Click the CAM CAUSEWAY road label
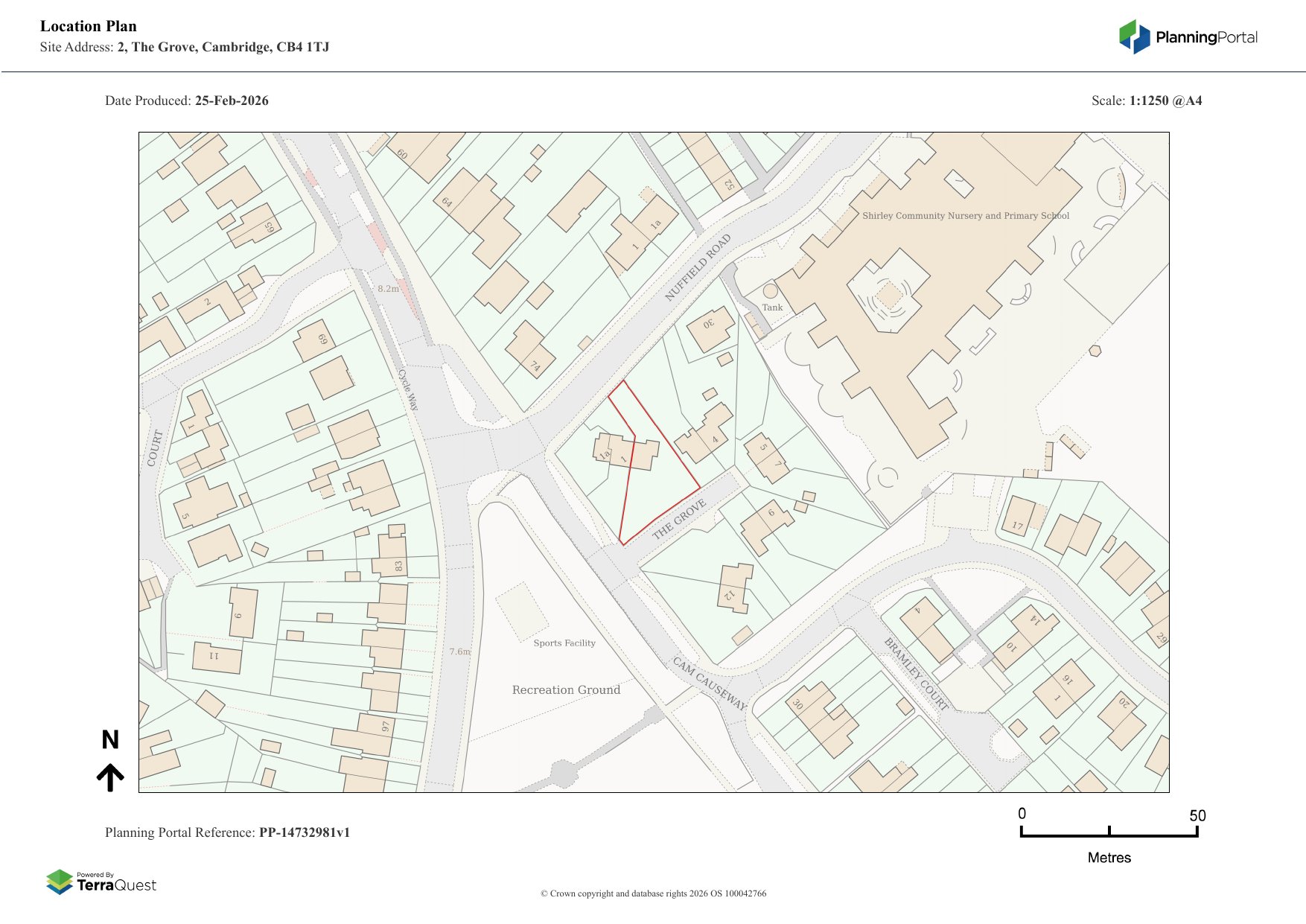Viewport: 1306px width, 924px height. [x=709, y=683]
